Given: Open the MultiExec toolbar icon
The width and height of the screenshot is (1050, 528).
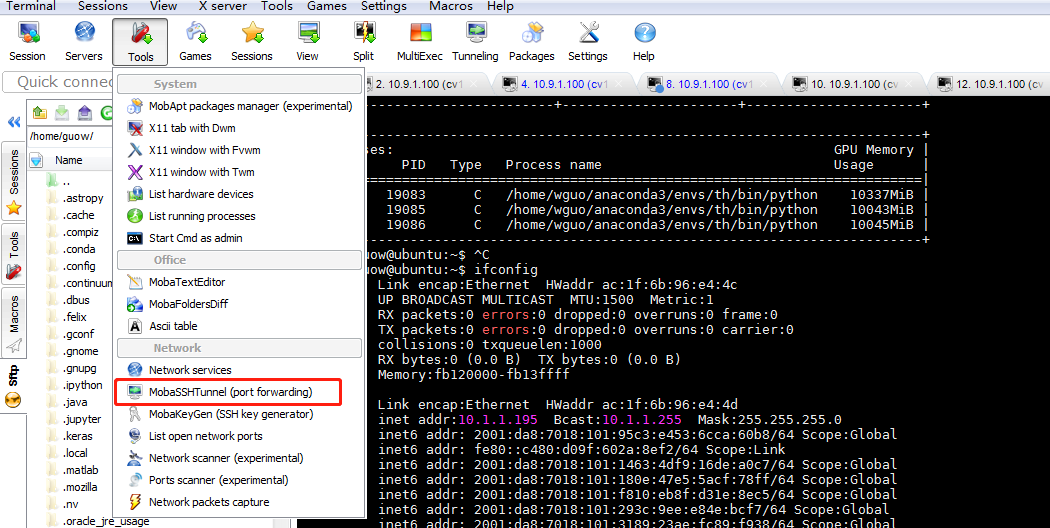Looking at the screenshot, I should pyautogui.click(x=420, y=41).
